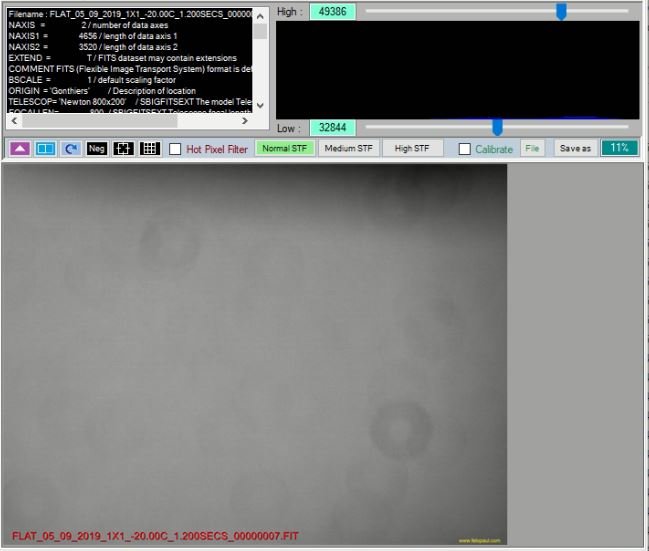Click the vertical scrollbar thumb in header panel
This screenshot has height=551, width=649.
(260, 31)
